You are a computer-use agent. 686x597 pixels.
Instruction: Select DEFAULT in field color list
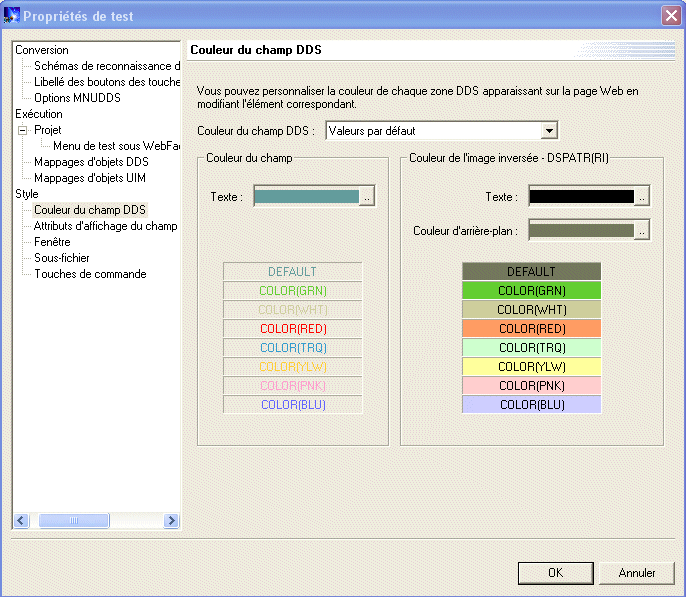292,272
